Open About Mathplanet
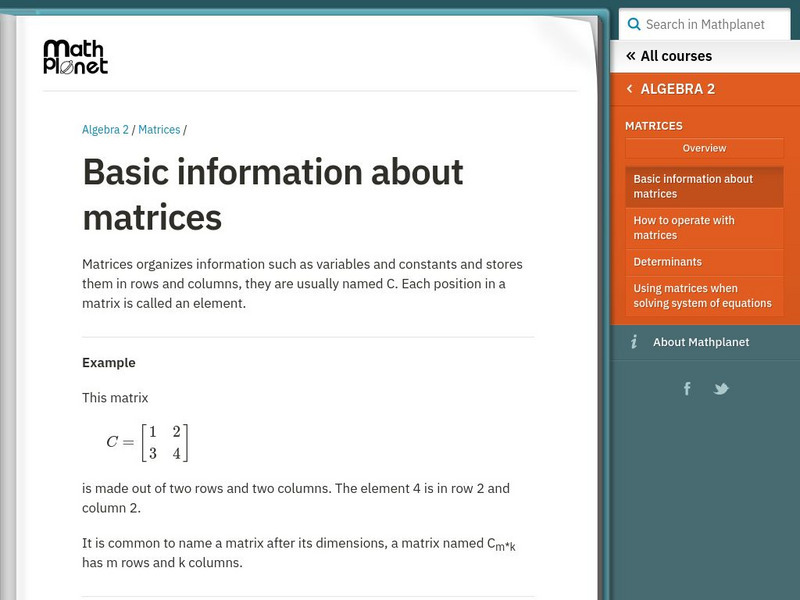The width and height of the screenshot is (800, 600). (701, 342)
